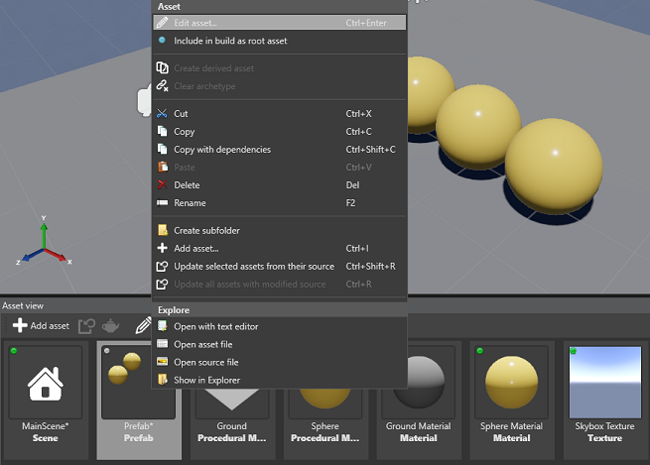Click the teapot icon in Asset view toolbar

point(111,326)
